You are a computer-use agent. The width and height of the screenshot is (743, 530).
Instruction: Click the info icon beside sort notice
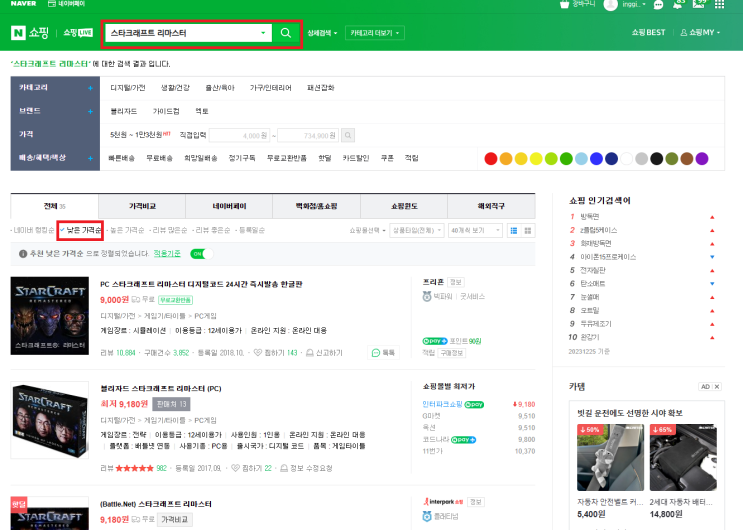click(23, 254)
